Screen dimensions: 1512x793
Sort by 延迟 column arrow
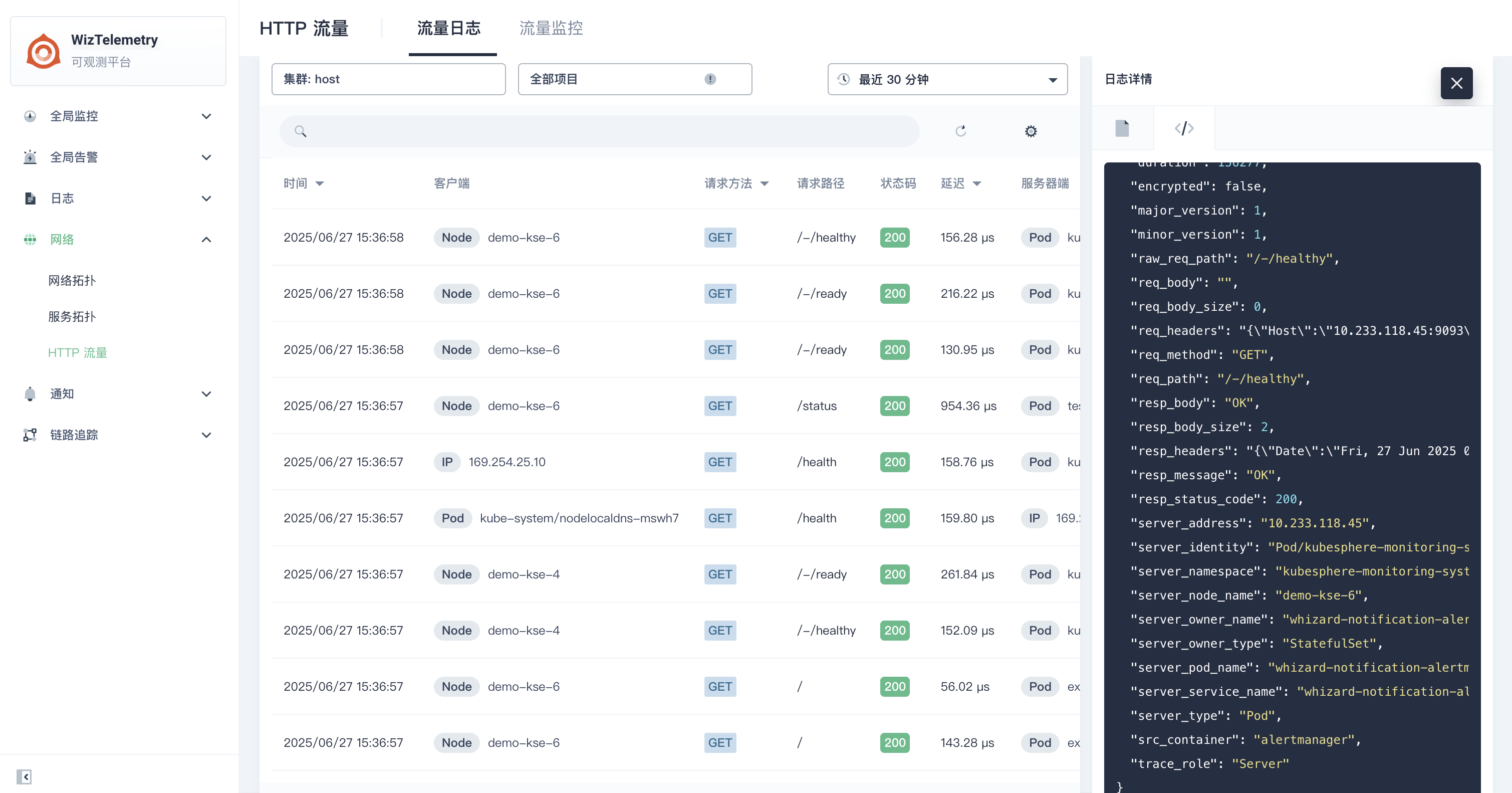tap(977, 184)
